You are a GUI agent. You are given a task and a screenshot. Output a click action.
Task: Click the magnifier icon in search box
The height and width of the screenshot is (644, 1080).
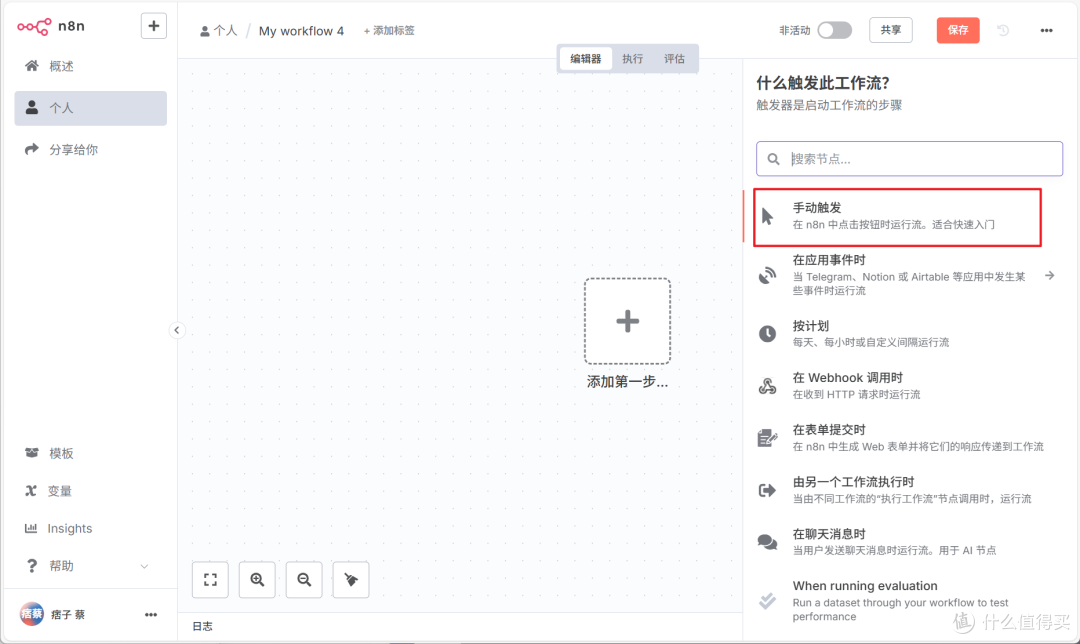(773, 159)
